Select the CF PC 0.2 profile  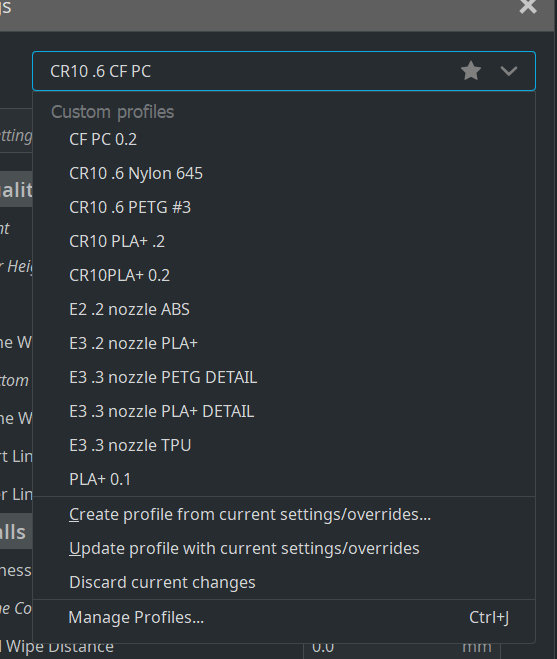pyautogui.click(x=284, y=140)
